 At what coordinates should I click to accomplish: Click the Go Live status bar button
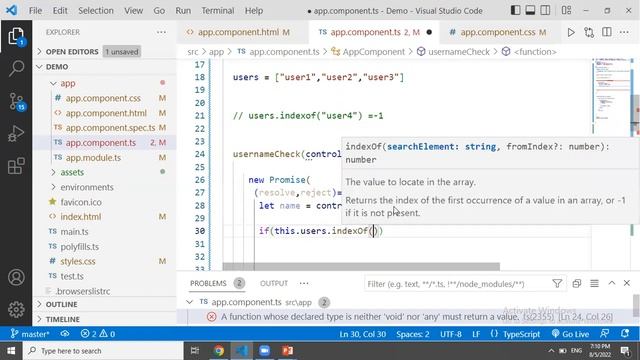tap(569, 334)
